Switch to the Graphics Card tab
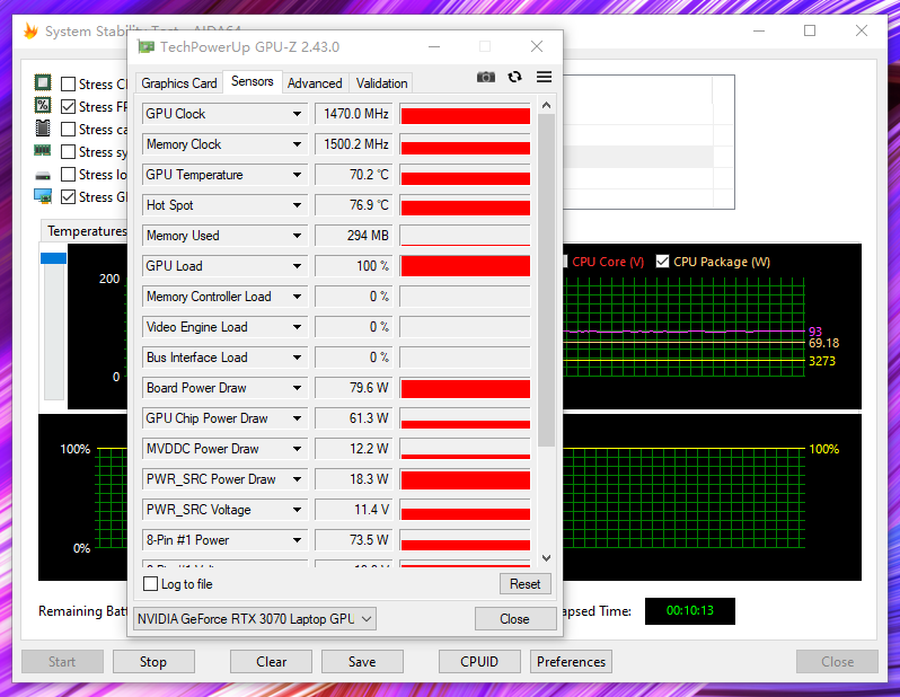Image resolution: width=900 pixels, height=697 pixels. [179, 83]
